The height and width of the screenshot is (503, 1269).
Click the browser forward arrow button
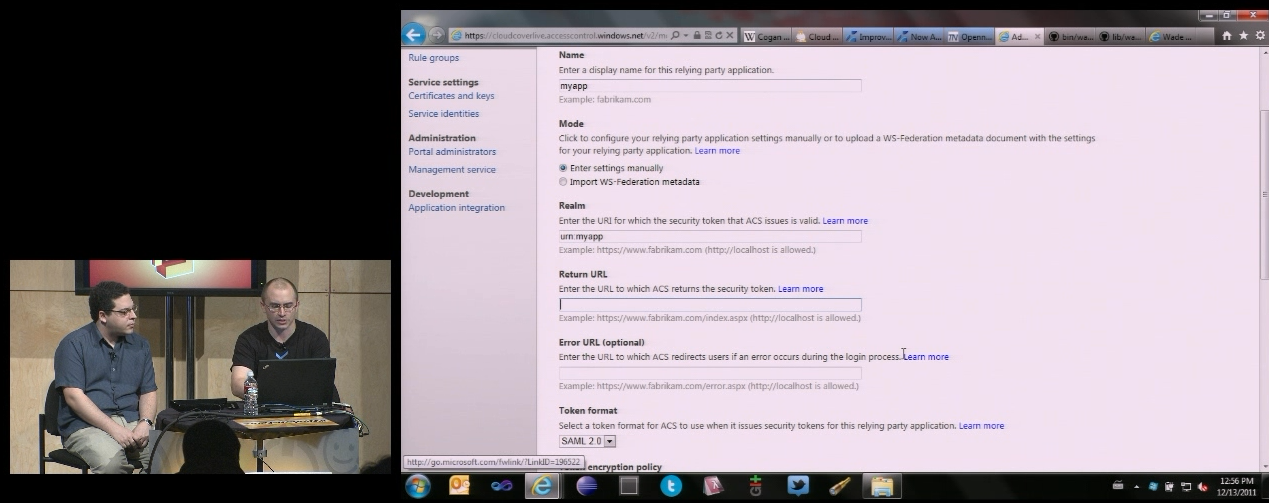[x=437, y=35]
